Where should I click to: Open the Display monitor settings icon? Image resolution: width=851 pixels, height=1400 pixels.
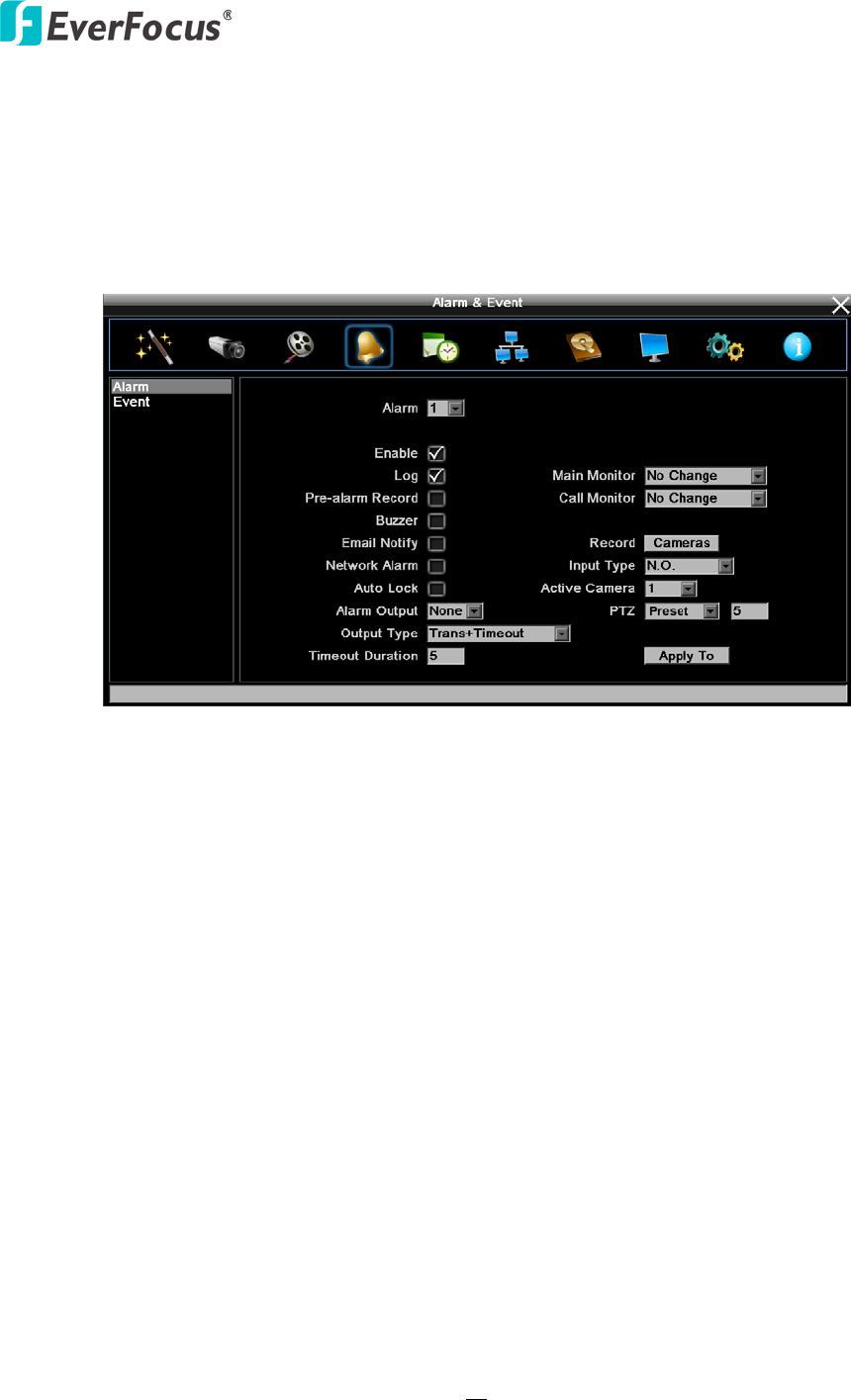point(655,346)
